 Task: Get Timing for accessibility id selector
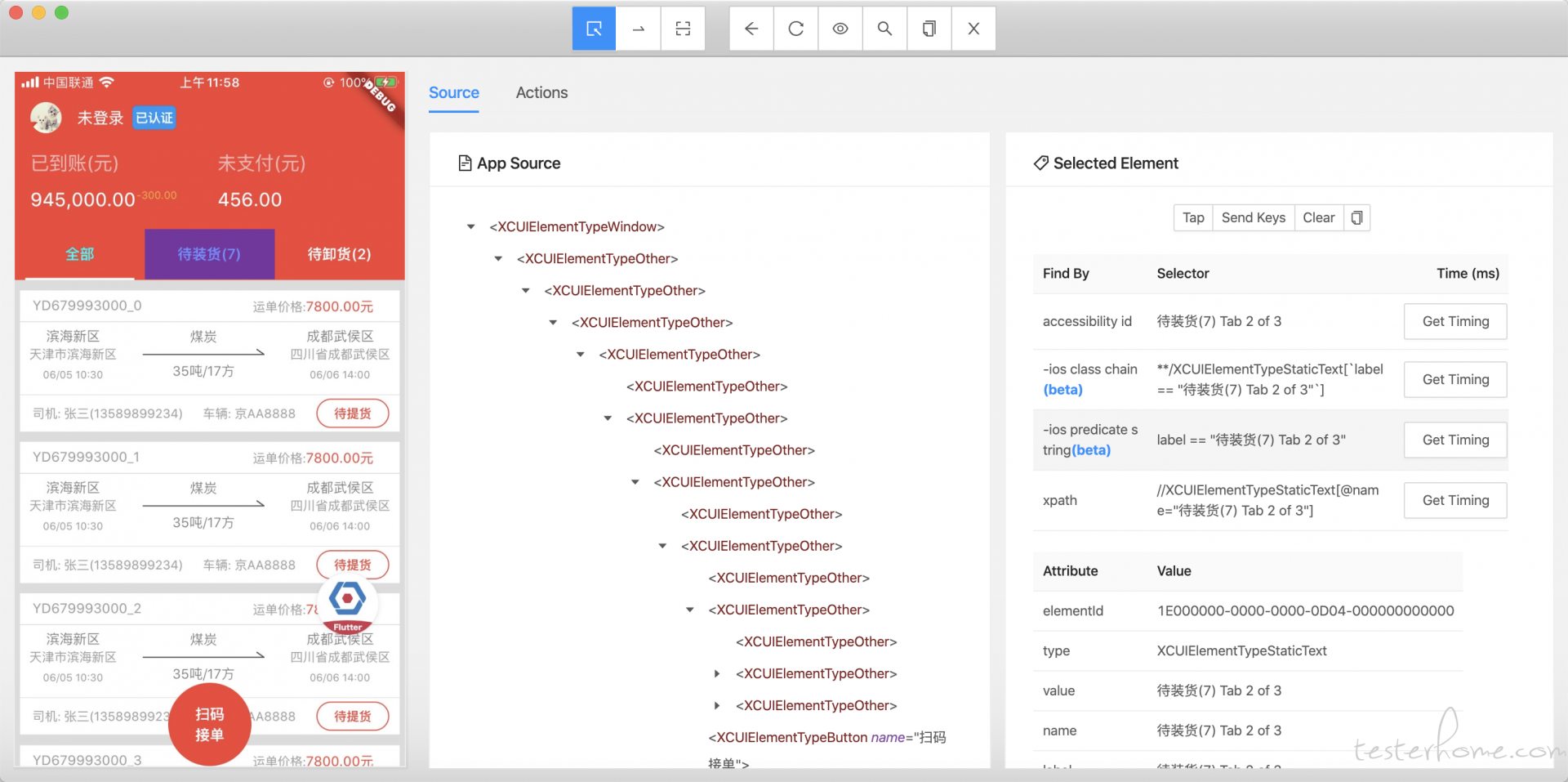click(1455, 321)
